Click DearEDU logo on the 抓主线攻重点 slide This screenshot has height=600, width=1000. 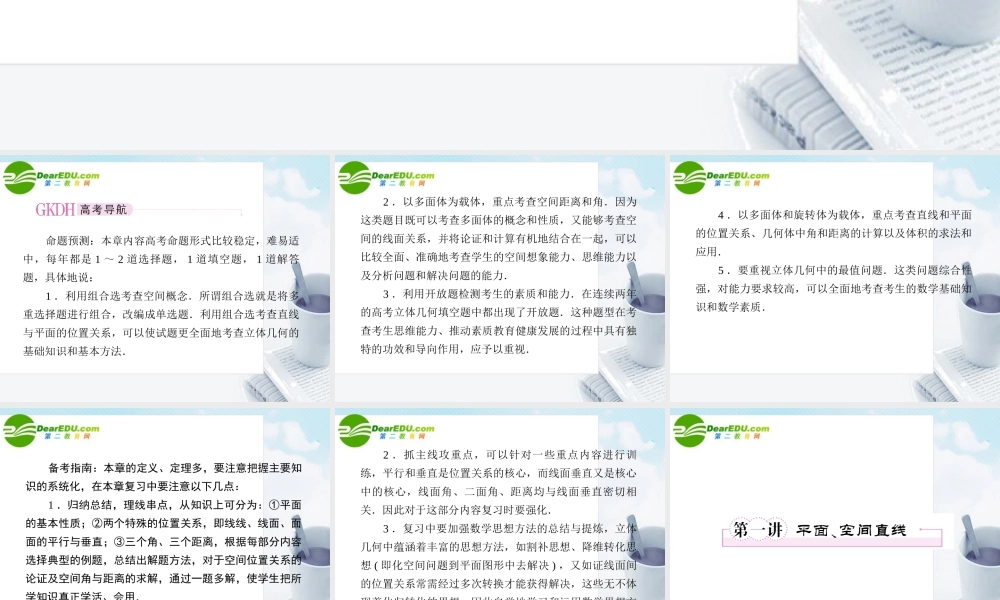point(386,431)
